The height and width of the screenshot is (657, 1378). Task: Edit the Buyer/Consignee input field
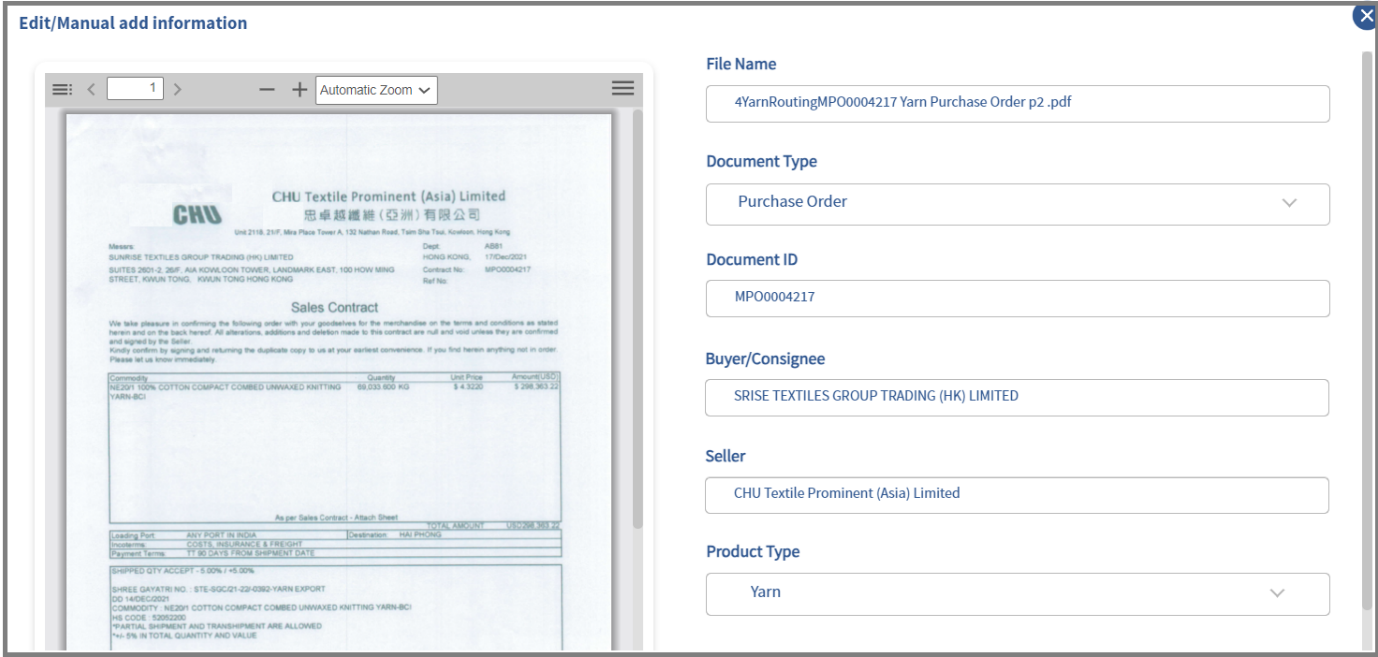coord(1018,397)
